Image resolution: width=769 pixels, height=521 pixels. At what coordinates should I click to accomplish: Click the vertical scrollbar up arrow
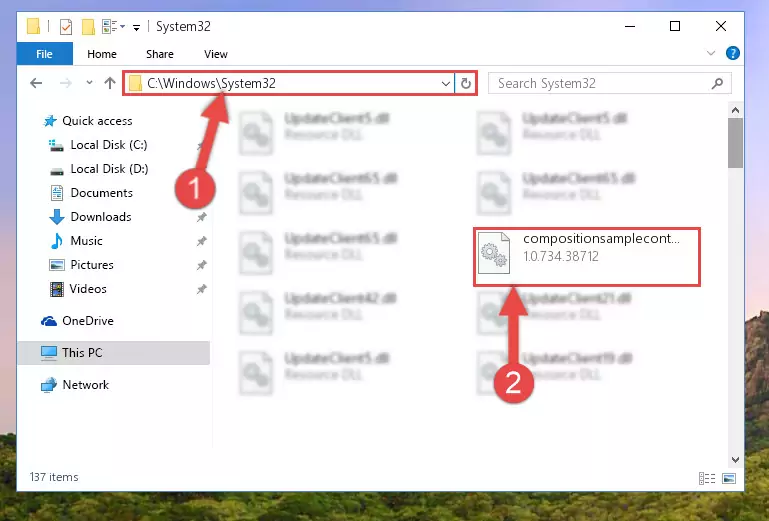pos(735,110)
